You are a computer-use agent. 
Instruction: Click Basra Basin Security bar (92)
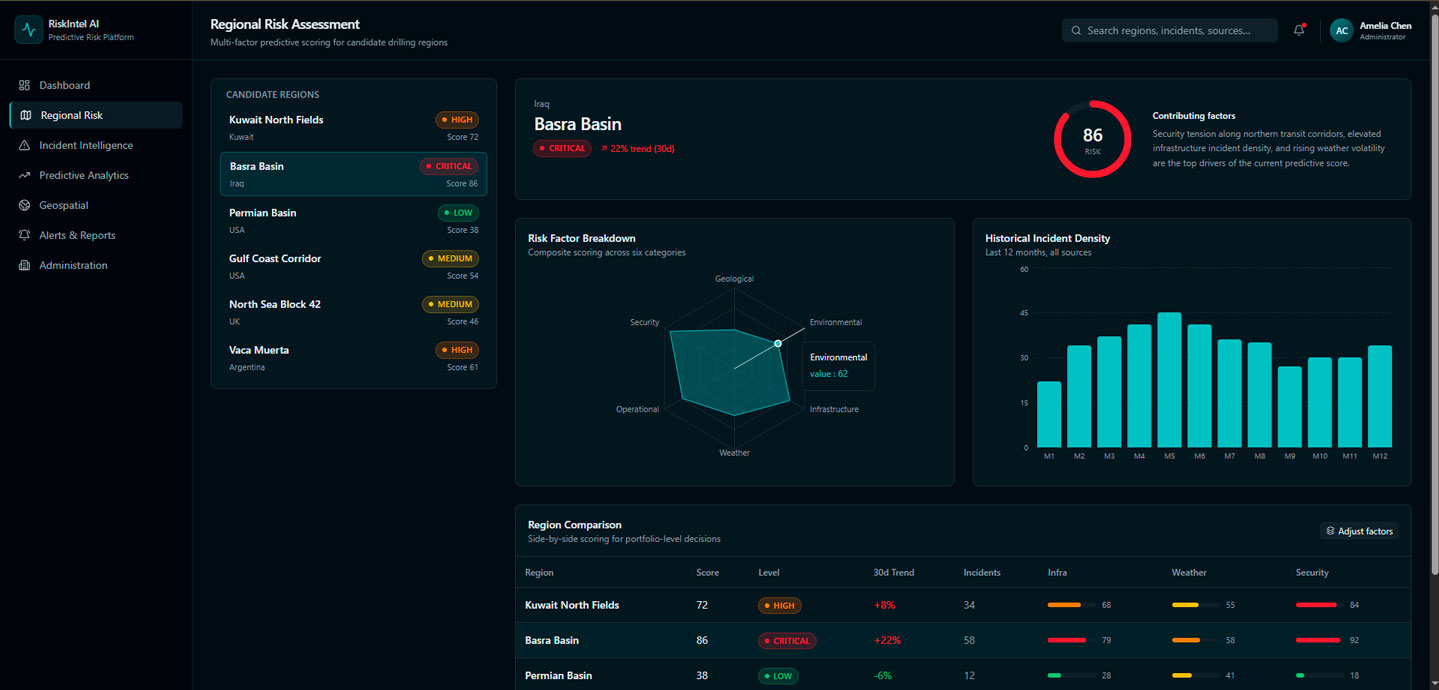1319,640
